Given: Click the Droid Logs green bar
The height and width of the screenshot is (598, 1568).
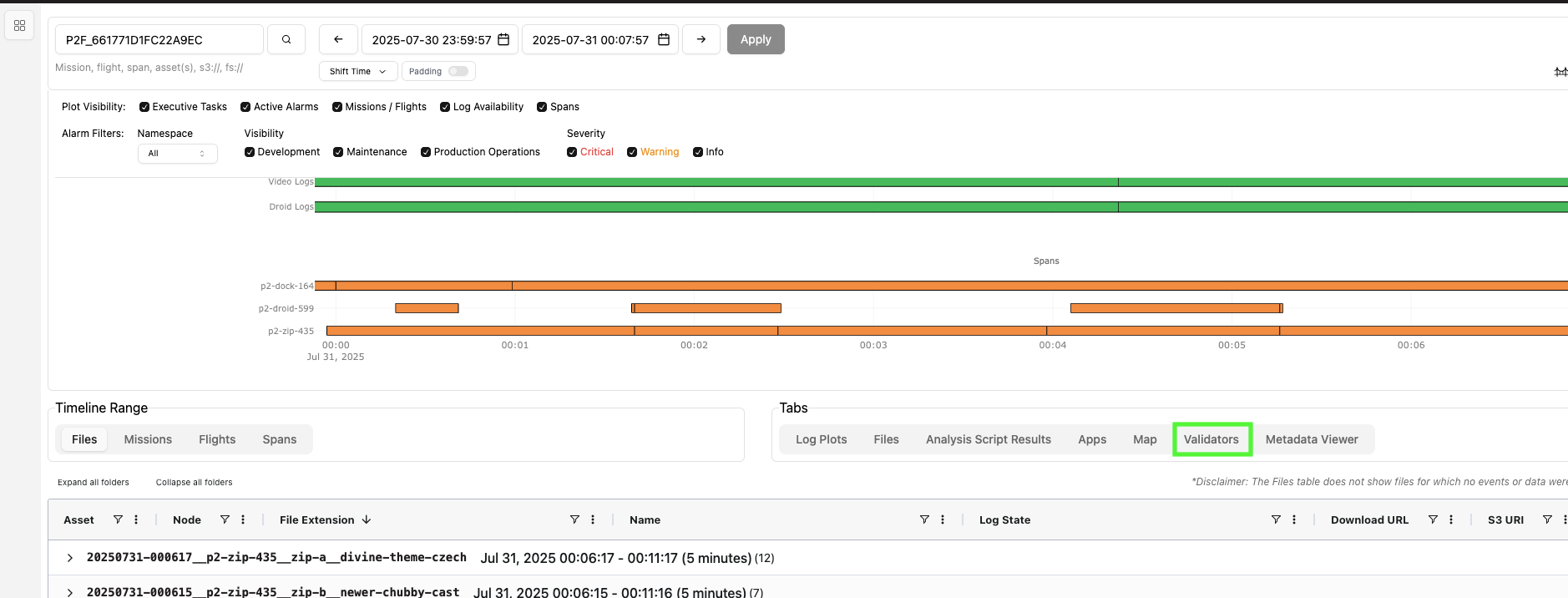Looking at the screenshot, I should coord(941,207).
